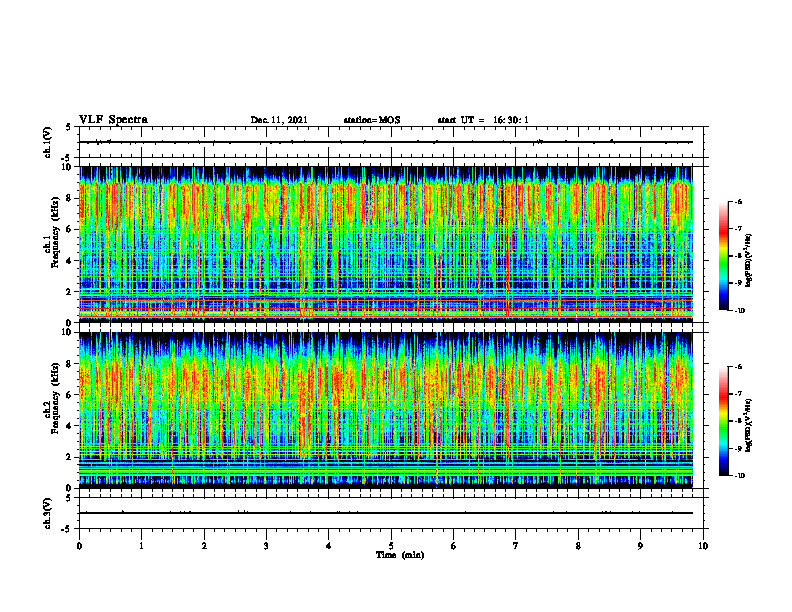Click the time axis tick label "1"

141,546
